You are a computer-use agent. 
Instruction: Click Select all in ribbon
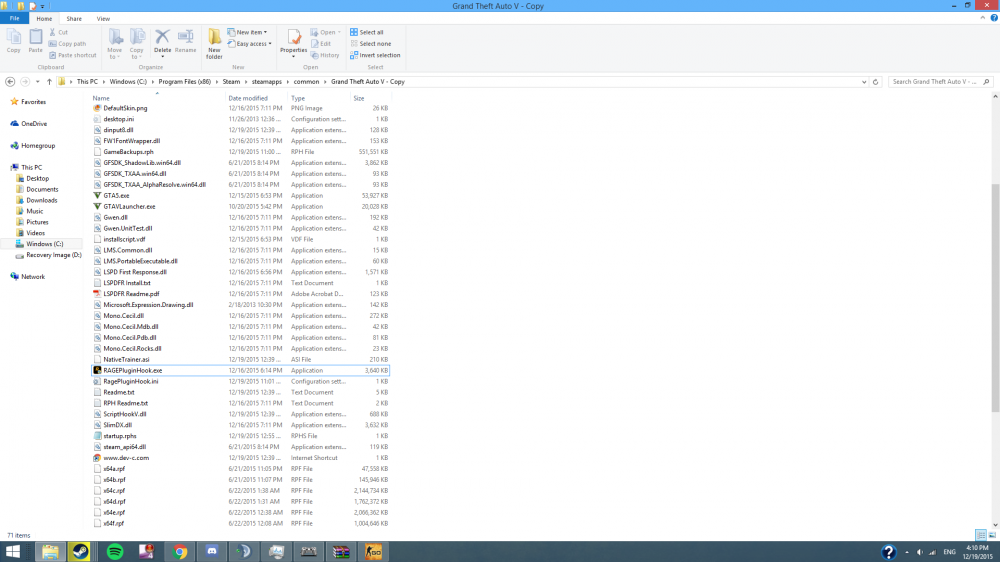point(367,32)
